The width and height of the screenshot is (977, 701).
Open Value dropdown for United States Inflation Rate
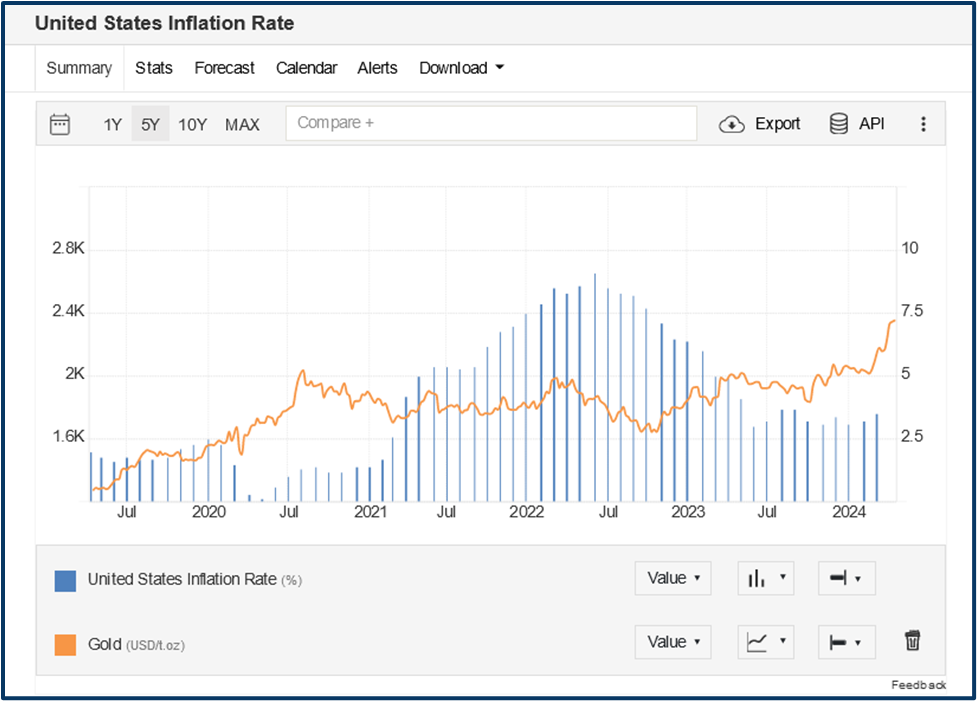point(672,578)
